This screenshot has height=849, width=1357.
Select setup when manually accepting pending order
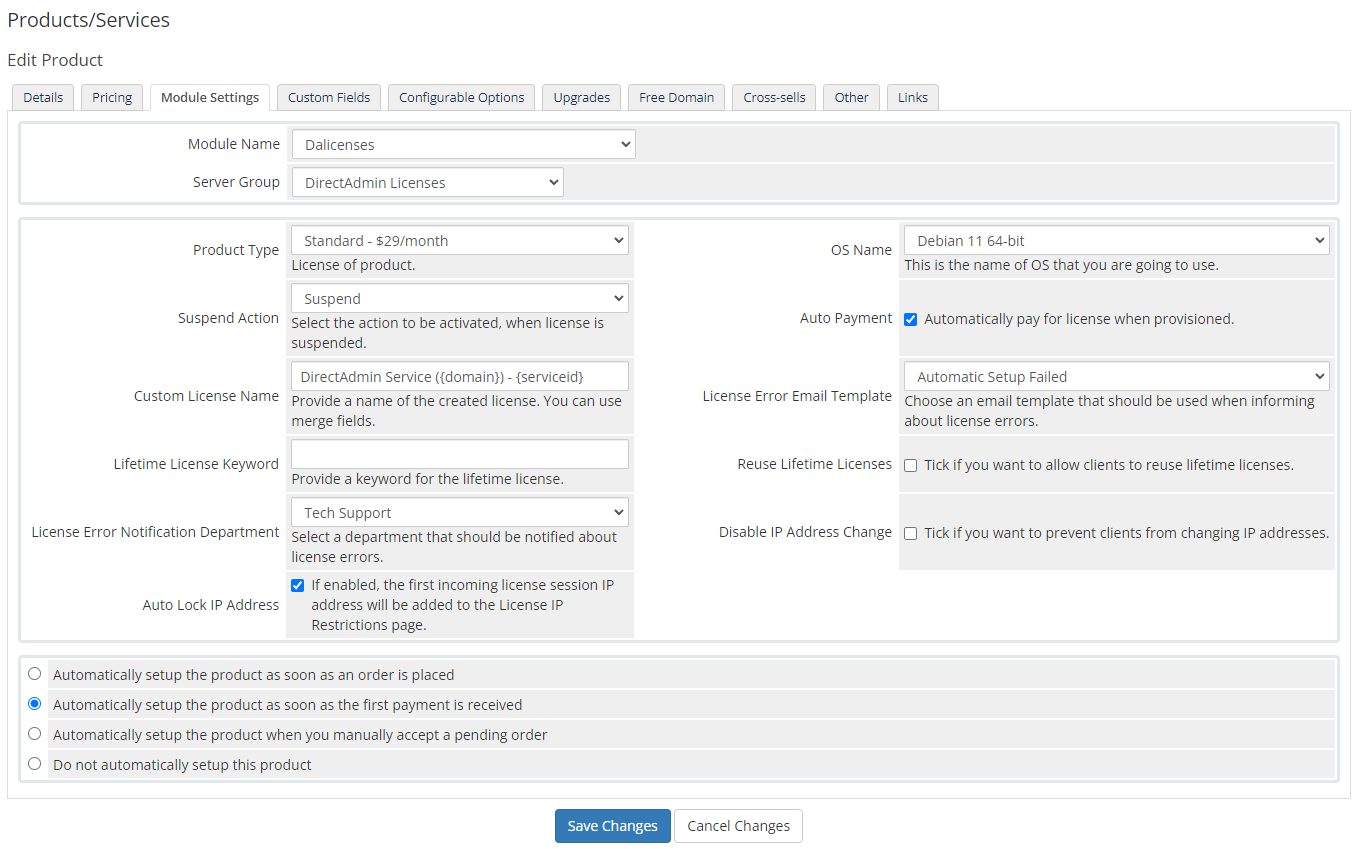pyautogui.click(x=34, y=733)
